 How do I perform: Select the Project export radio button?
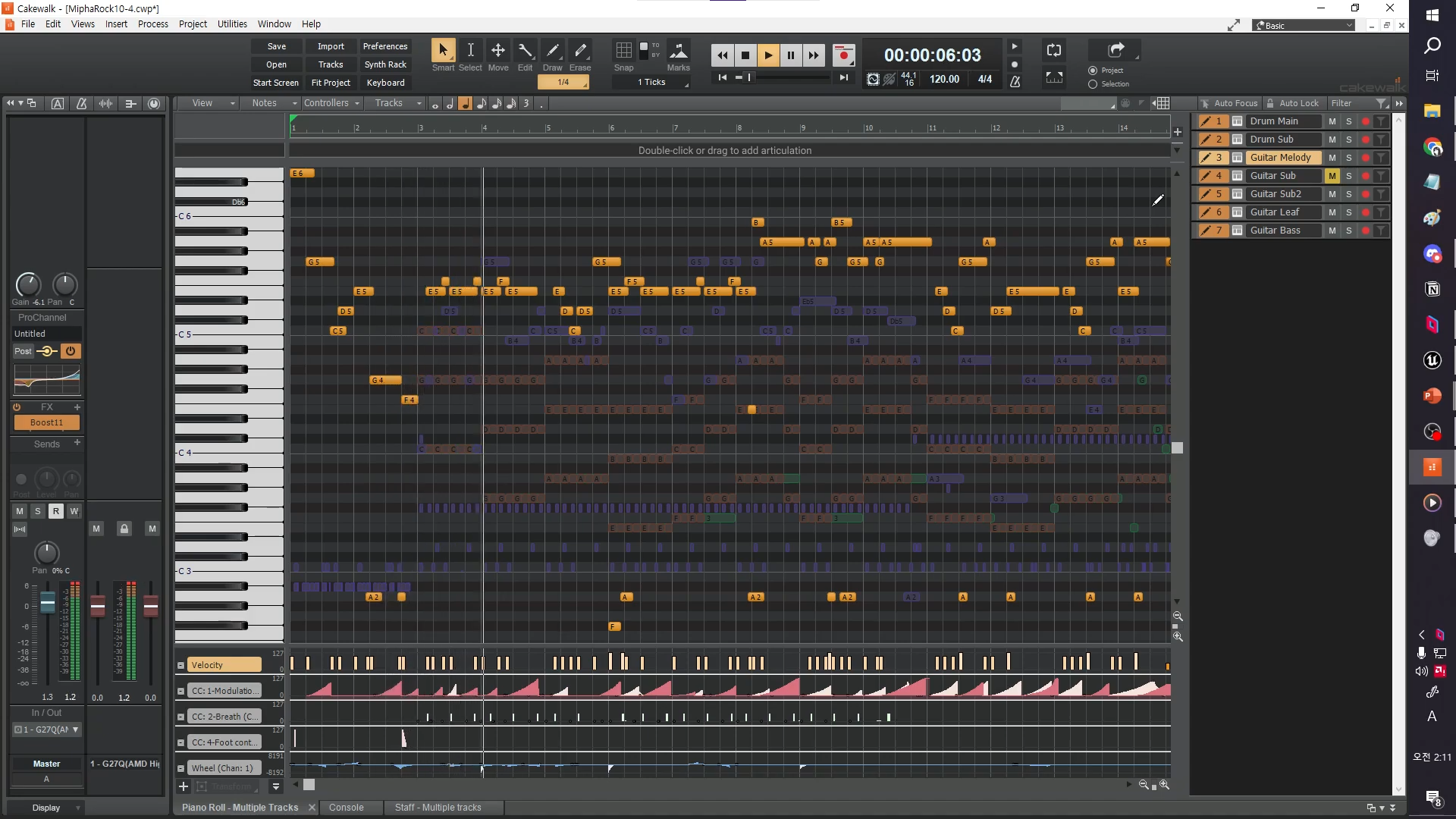click(x=1093, y=71)
